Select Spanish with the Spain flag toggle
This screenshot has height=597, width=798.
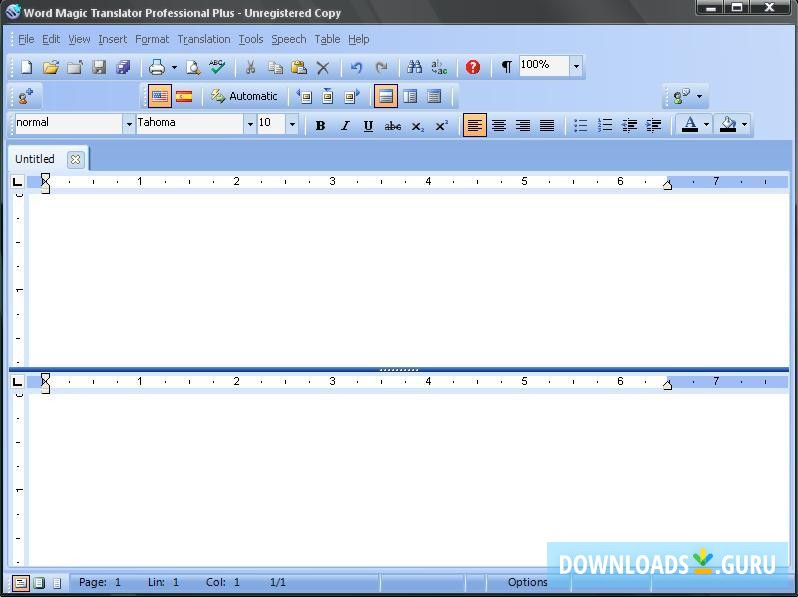pyautogui.click(x=184, y=96)
